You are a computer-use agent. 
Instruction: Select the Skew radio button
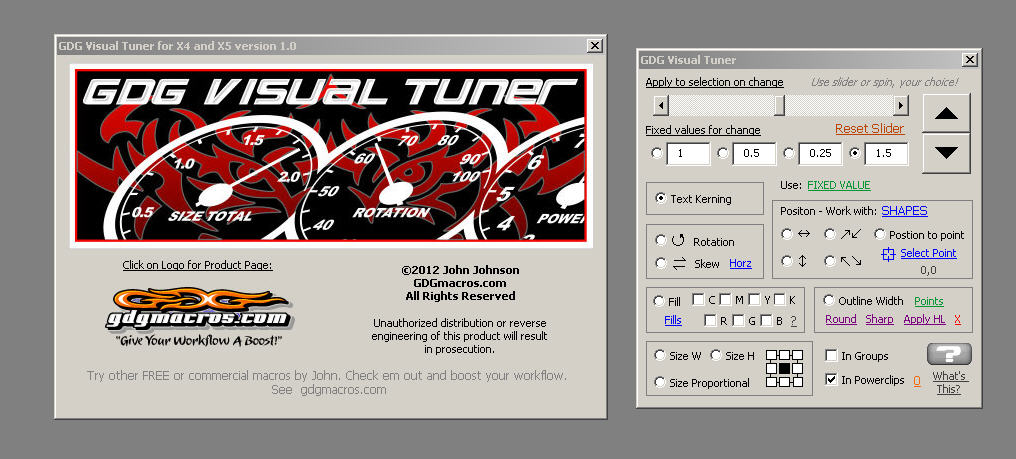coord(660,263)
